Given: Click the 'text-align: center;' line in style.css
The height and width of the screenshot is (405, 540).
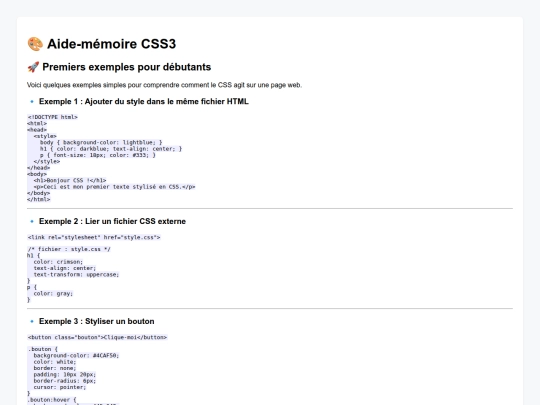Looking at the screenshot, I should (x=65, y=268).
